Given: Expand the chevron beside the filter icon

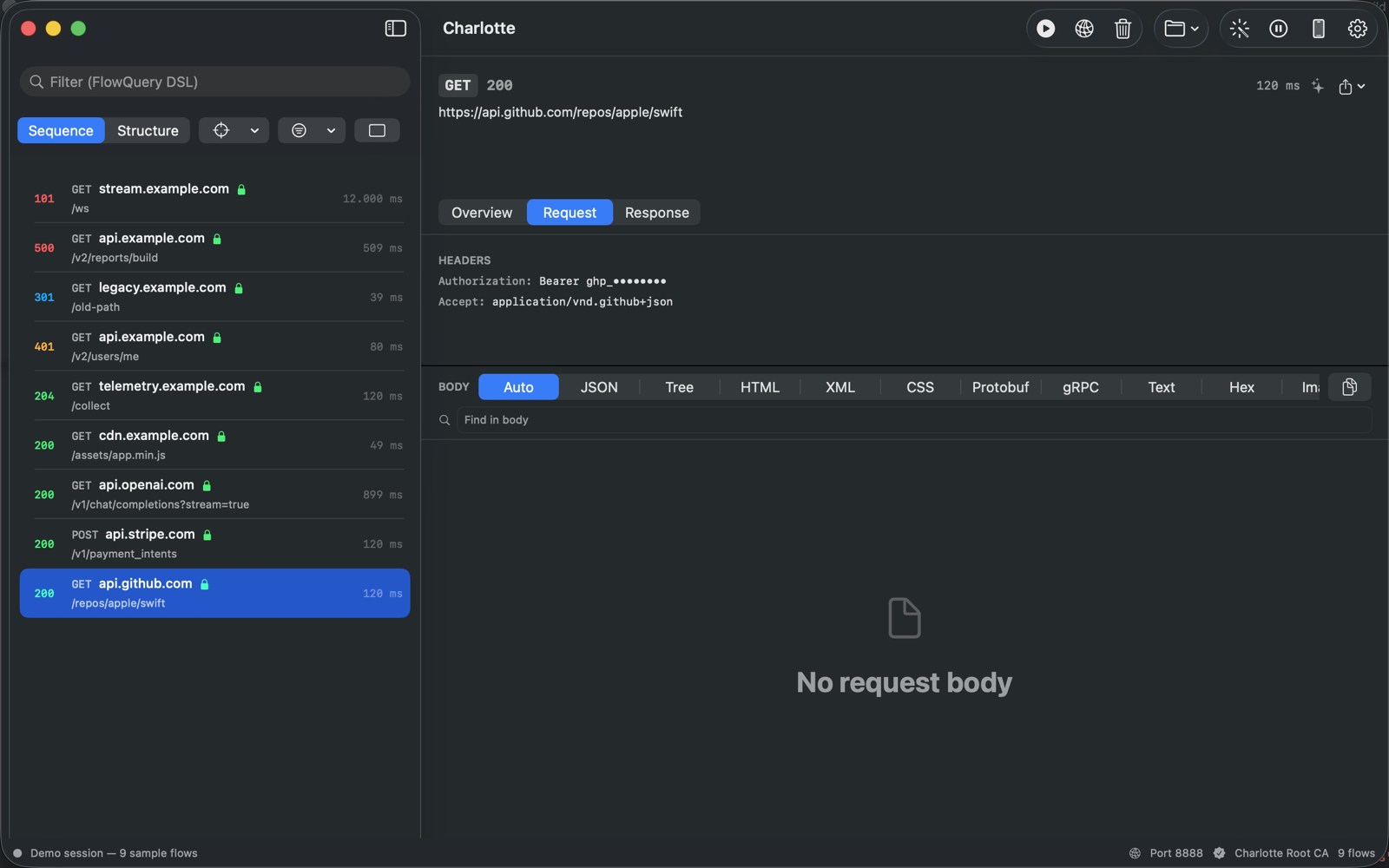Looking at the screenshot, I should click(x=331, y=130).
